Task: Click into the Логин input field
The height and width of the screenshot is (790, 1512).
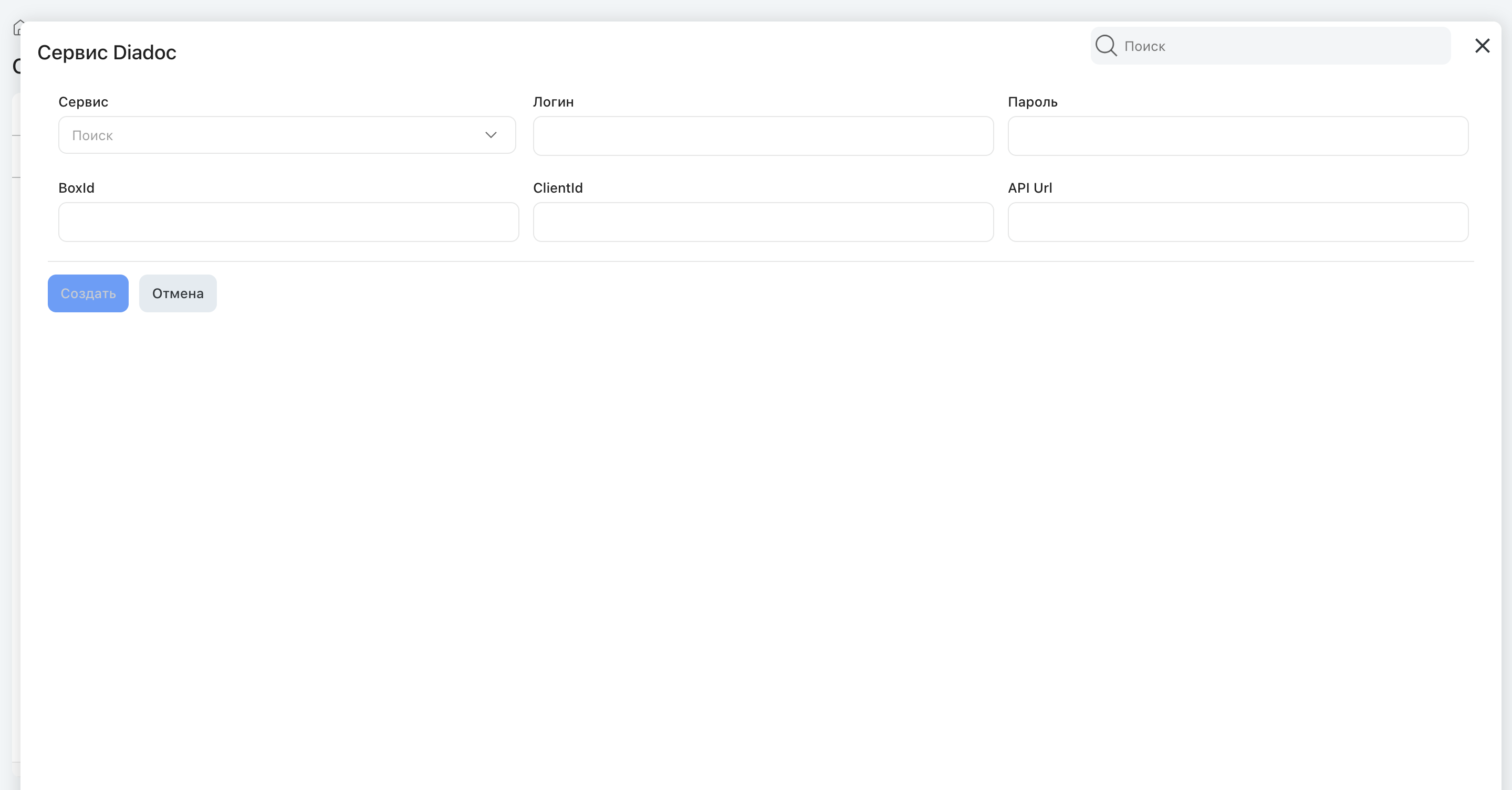Action: (x=763, y=136)
